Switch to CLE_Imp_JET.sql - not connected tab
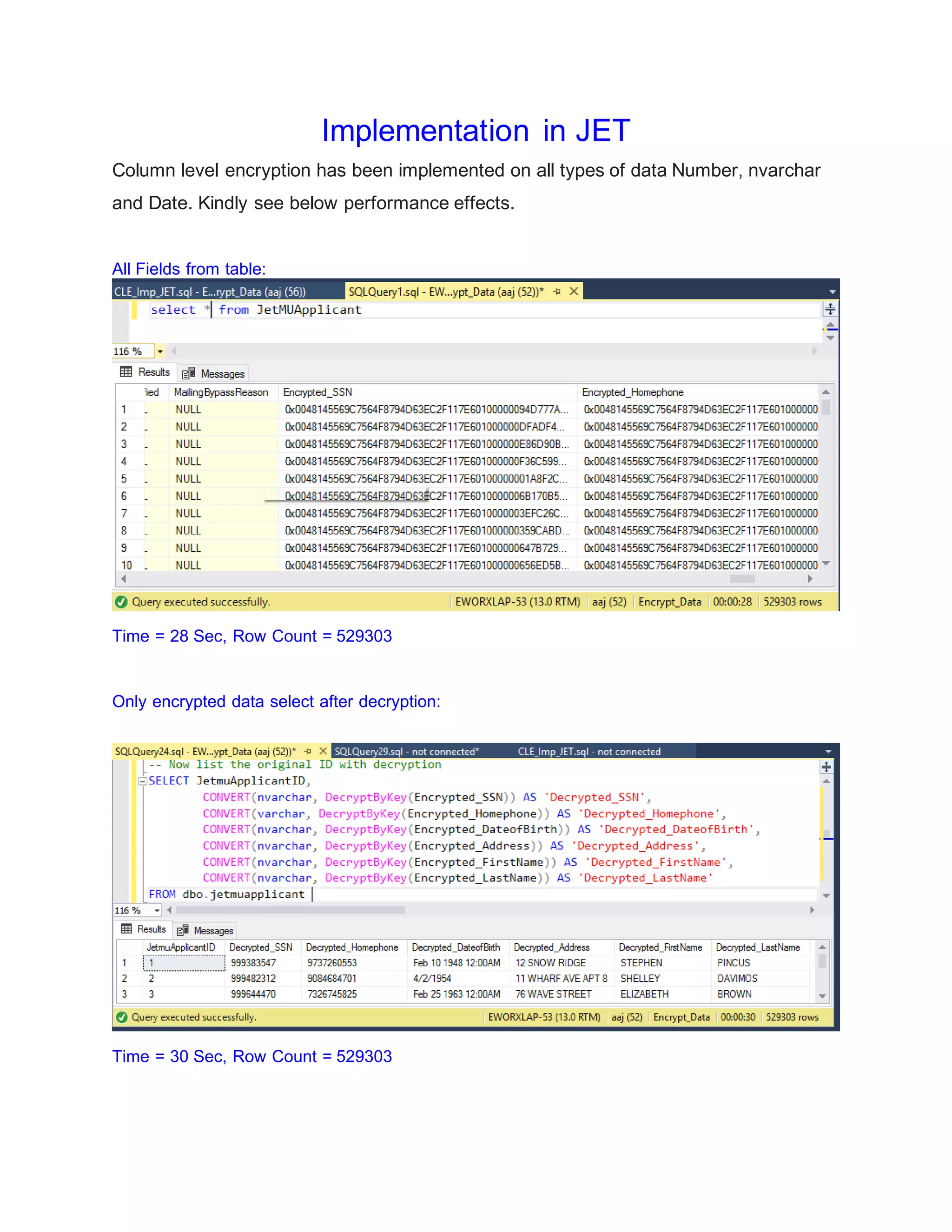Viewport: 952px width, 1232px height. point(589,751)
